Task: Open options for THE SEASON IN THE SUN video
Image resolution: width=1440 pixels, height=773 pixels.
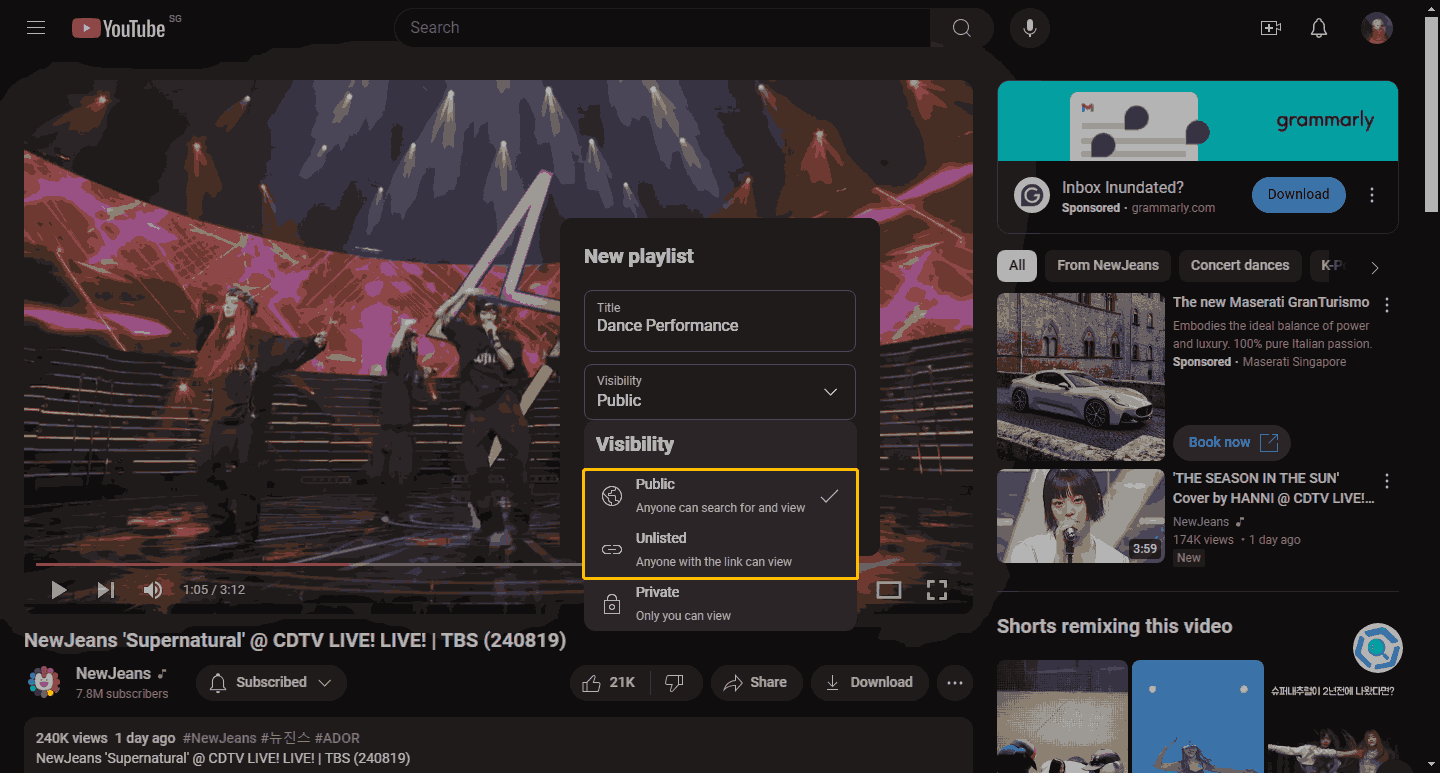Action: pos(1387,480)
